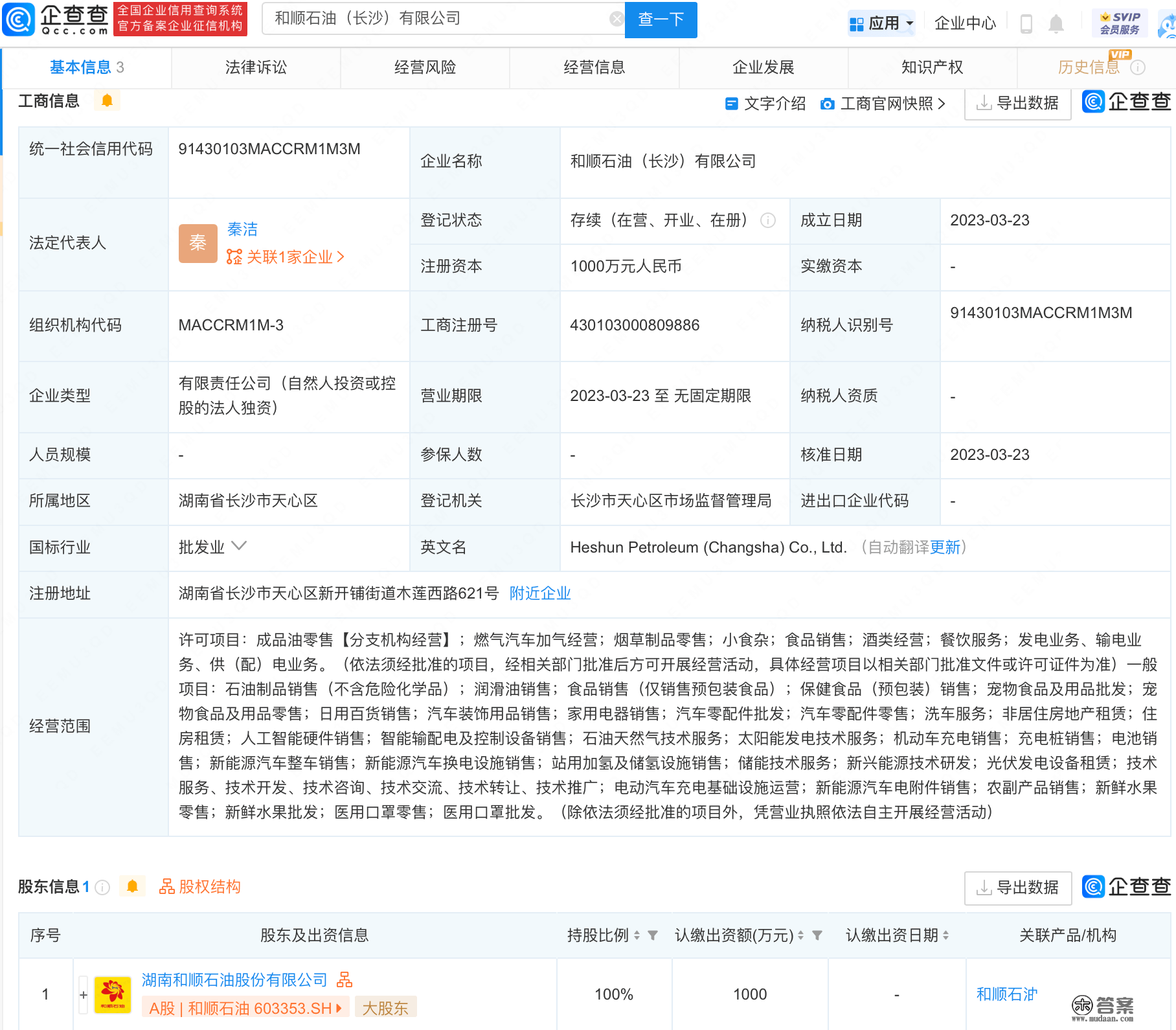Click 工商注册号 value 430103000809886

(635, 325)
